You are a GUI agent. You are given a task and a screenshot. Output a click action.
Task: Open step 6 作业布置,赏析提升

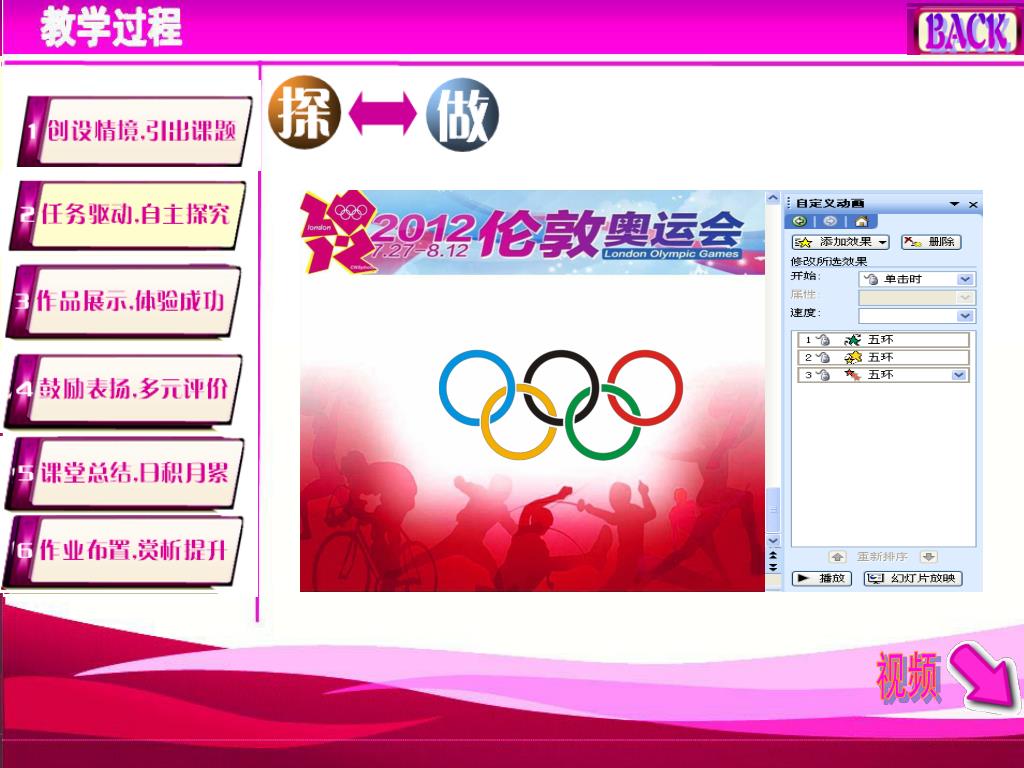124,551
